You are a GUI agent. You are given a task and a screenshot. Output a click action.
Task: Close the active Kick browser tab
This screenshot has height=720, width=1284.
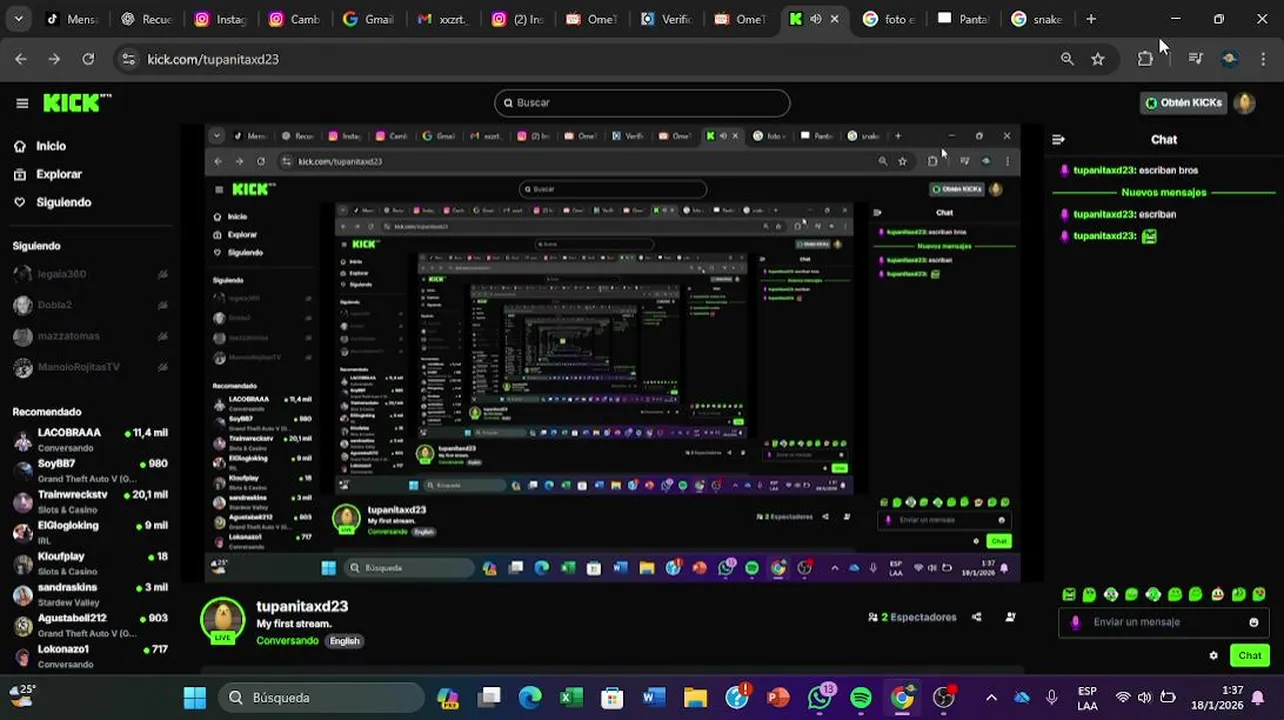point(835,19)
